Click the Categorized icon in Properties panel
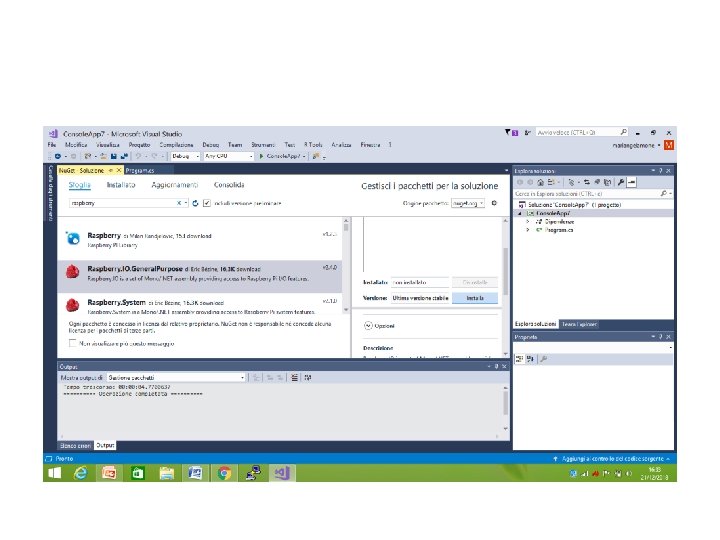720x540 pixels. (519, 359)
